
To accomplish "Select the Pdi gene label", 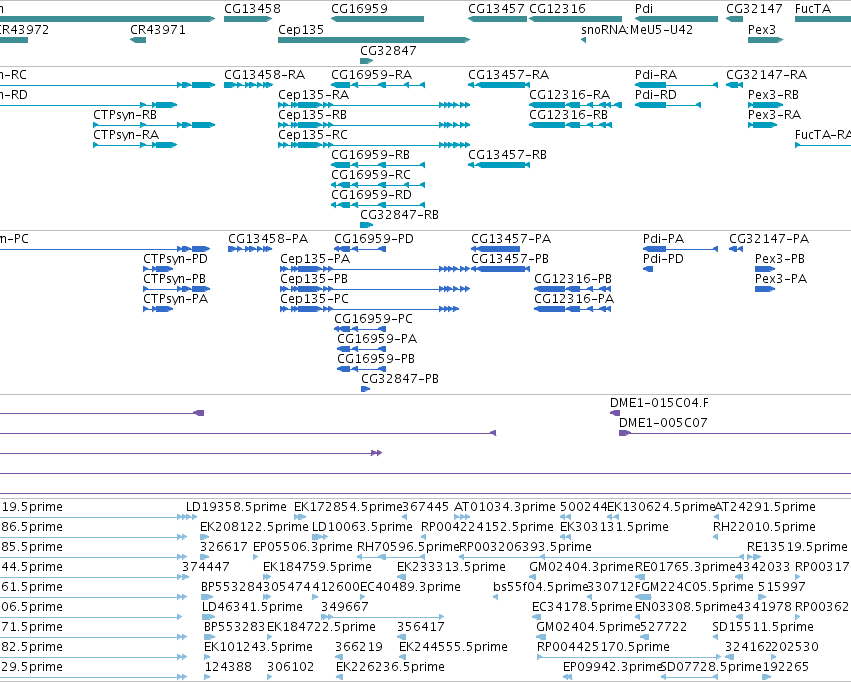I will (644, 9).
